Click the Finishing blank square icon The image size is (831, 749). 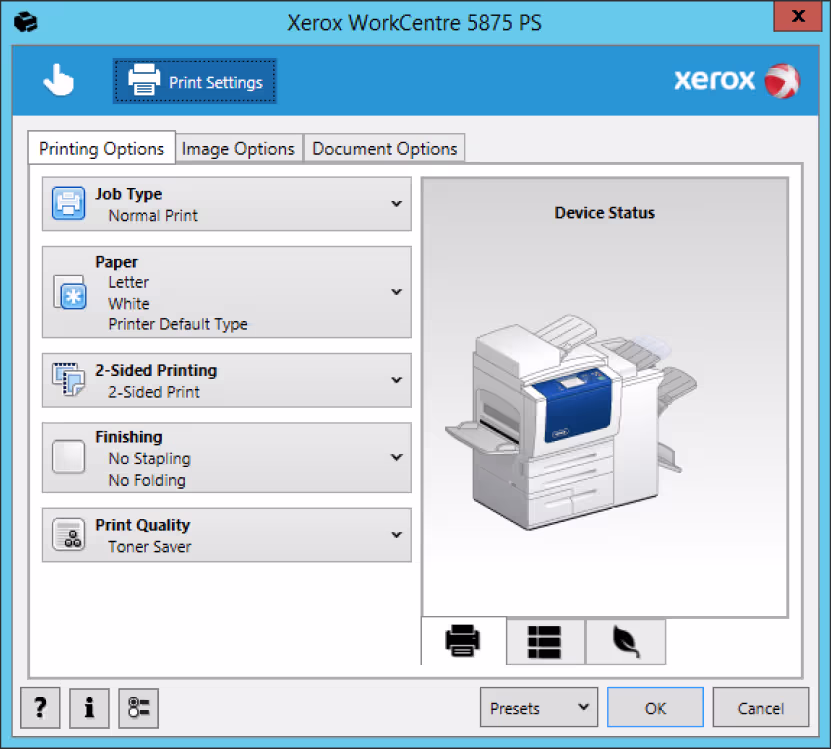[x=68, y=456]
